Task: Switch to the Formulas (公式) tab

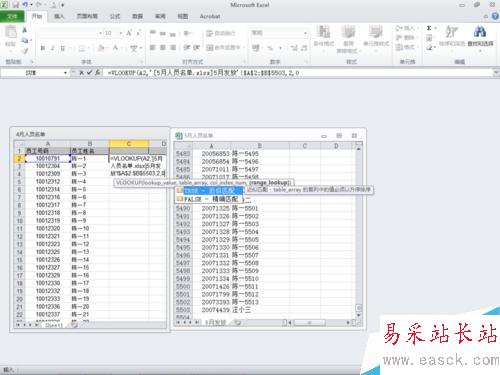Action: [115, 16]
